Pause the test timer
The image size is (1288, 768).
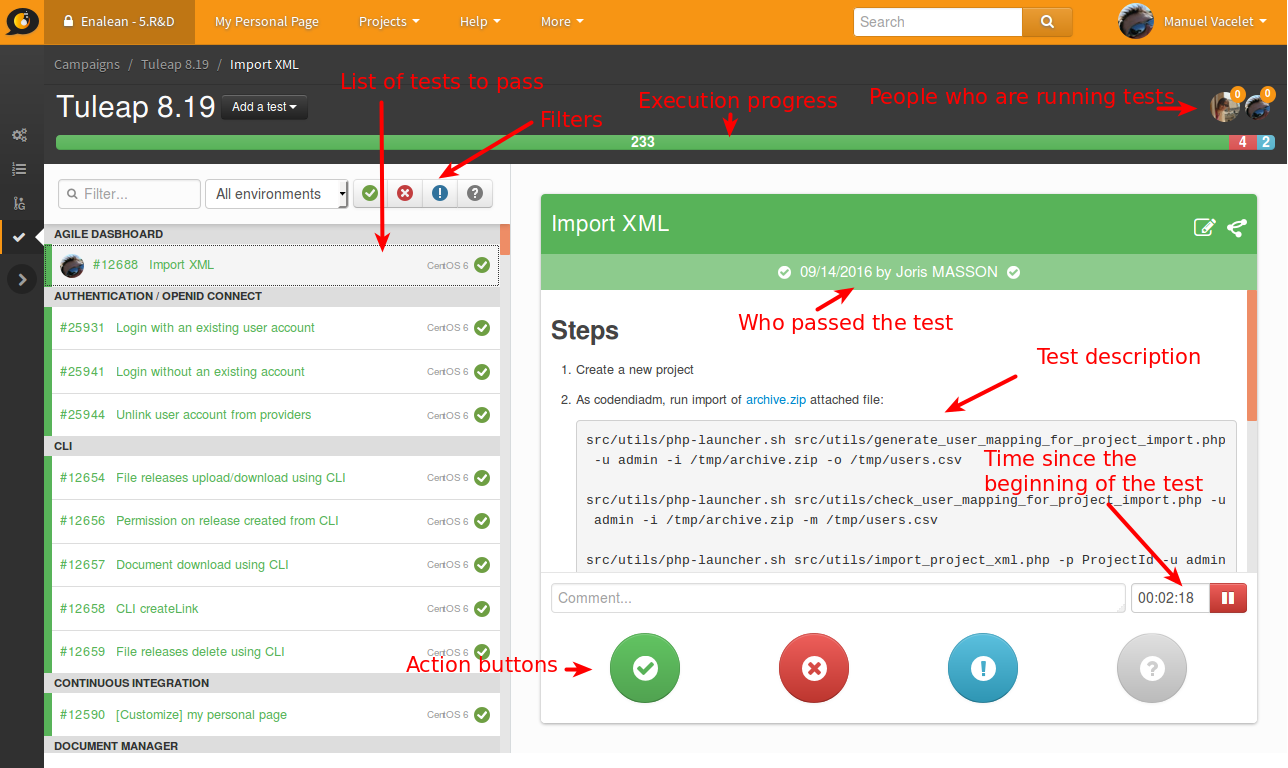[1228, 598]
